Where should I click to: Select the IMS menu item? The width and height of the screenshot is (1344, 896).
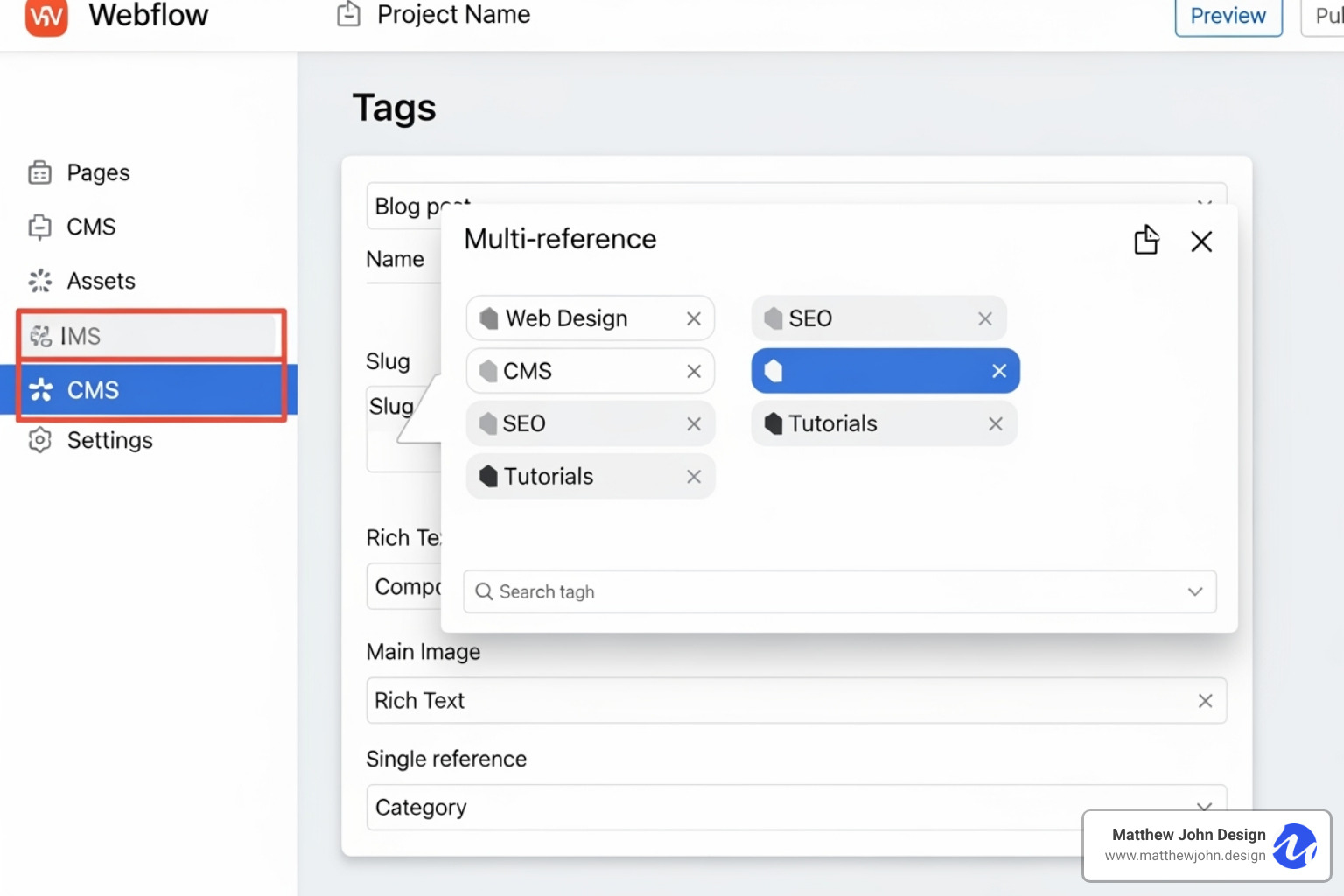[151, 336]
